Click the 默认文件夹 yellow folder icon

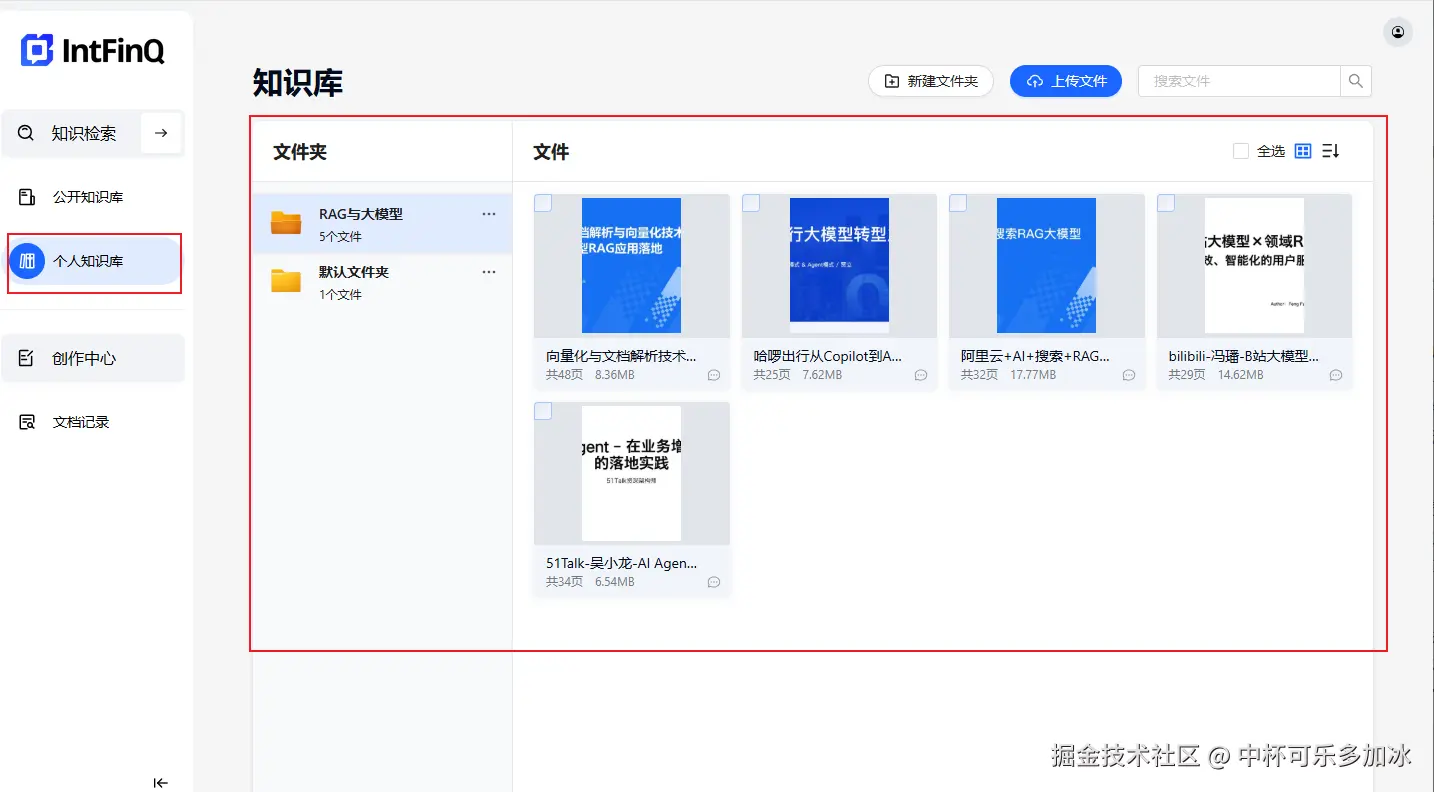tap(286, 281)
